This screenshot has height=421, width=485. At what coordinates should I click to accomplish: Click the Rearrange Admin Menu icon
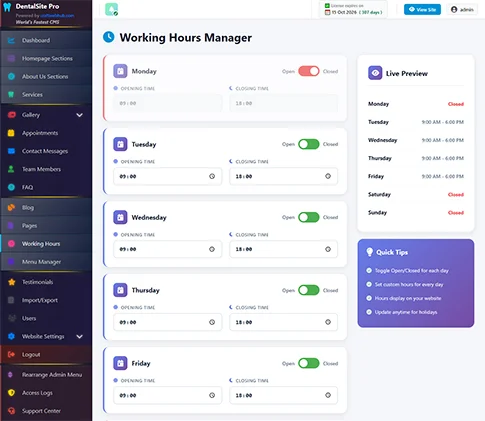click(10, 375)
